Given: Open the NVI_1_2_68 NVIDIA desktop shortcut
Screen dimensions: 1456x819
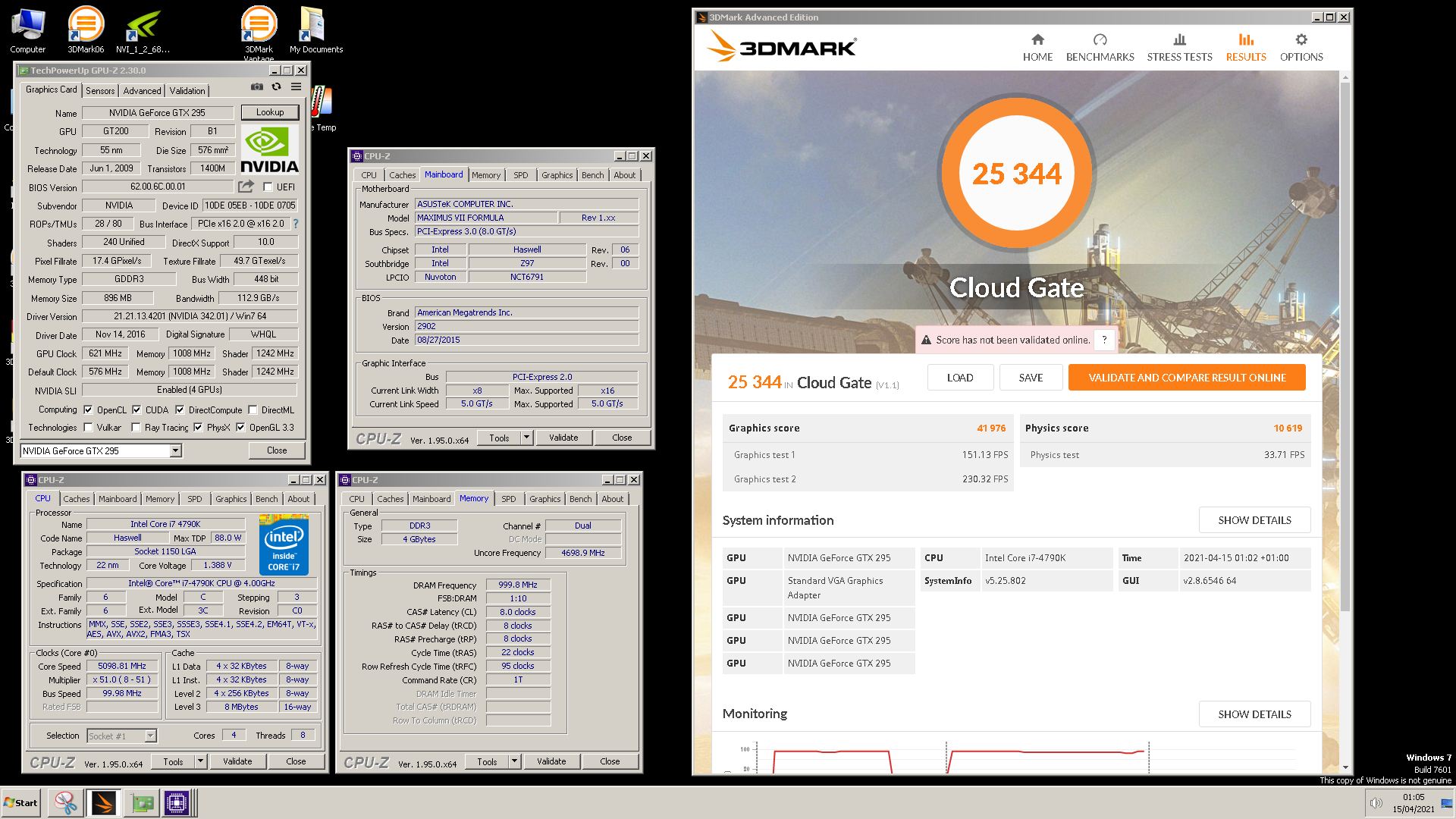Looking at the screenshot, I should tap(143, 30).
